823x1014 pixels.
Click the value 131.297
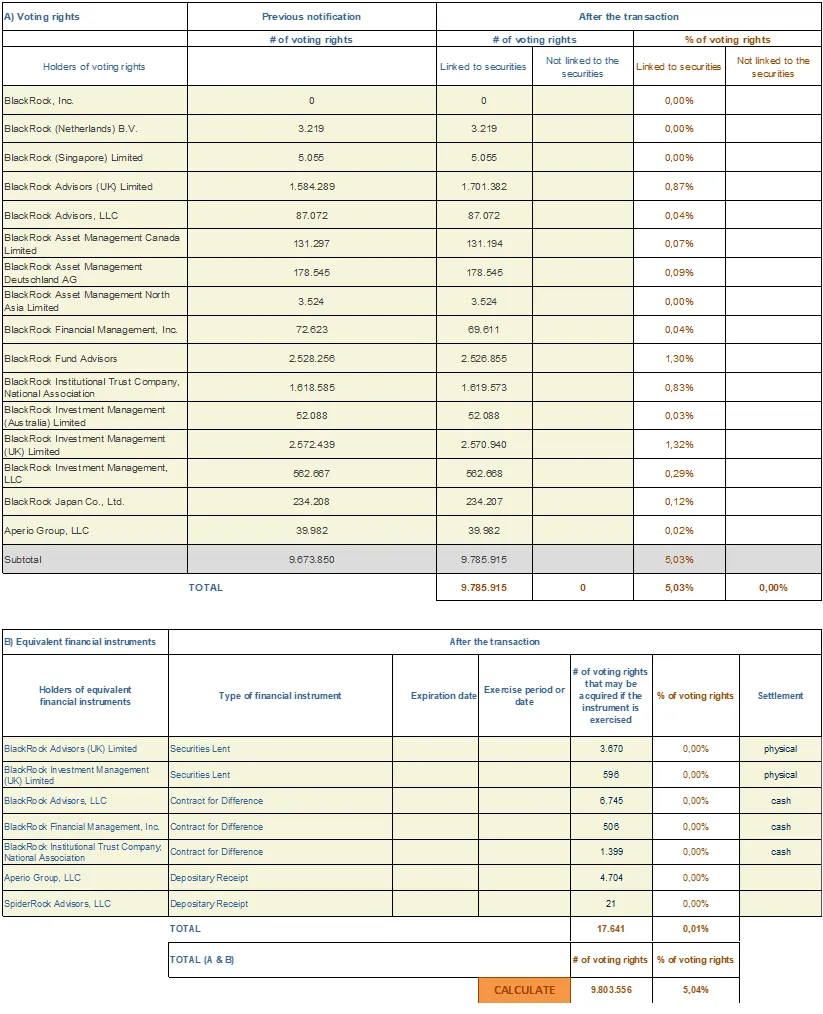(312, 244)
